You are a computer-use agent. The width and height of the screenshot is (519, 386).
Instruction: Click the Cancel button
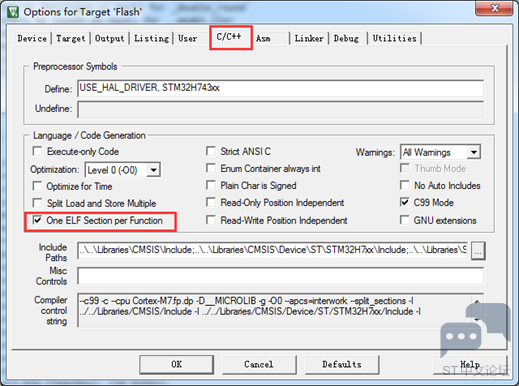pyautogui.click(x=259, y=364)
